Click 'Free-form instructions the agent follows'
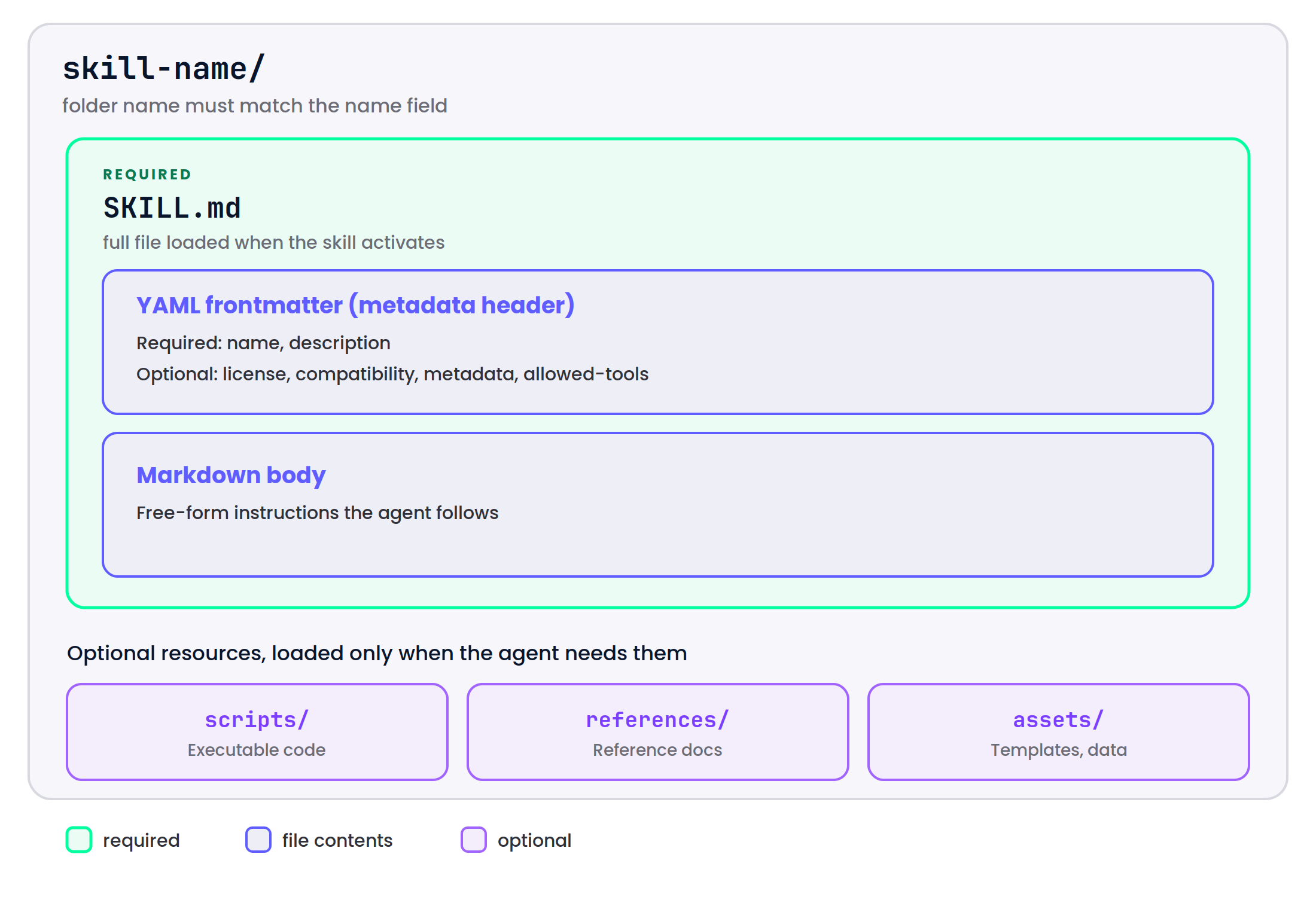Screen dimensions: 1316x909 (x=317, y=513)
